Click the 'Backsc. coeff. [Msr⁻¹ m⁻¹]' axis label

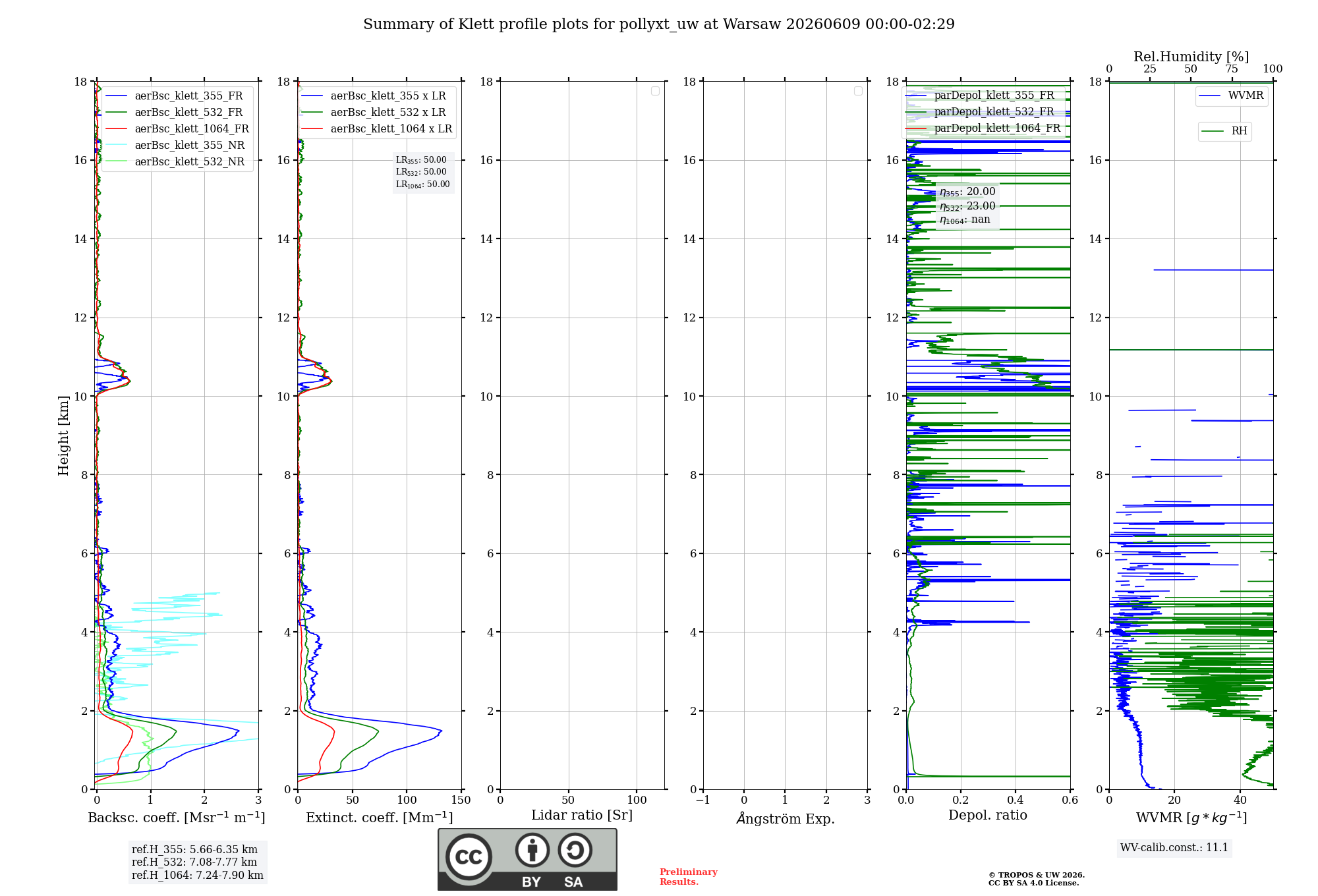point(177,818)
